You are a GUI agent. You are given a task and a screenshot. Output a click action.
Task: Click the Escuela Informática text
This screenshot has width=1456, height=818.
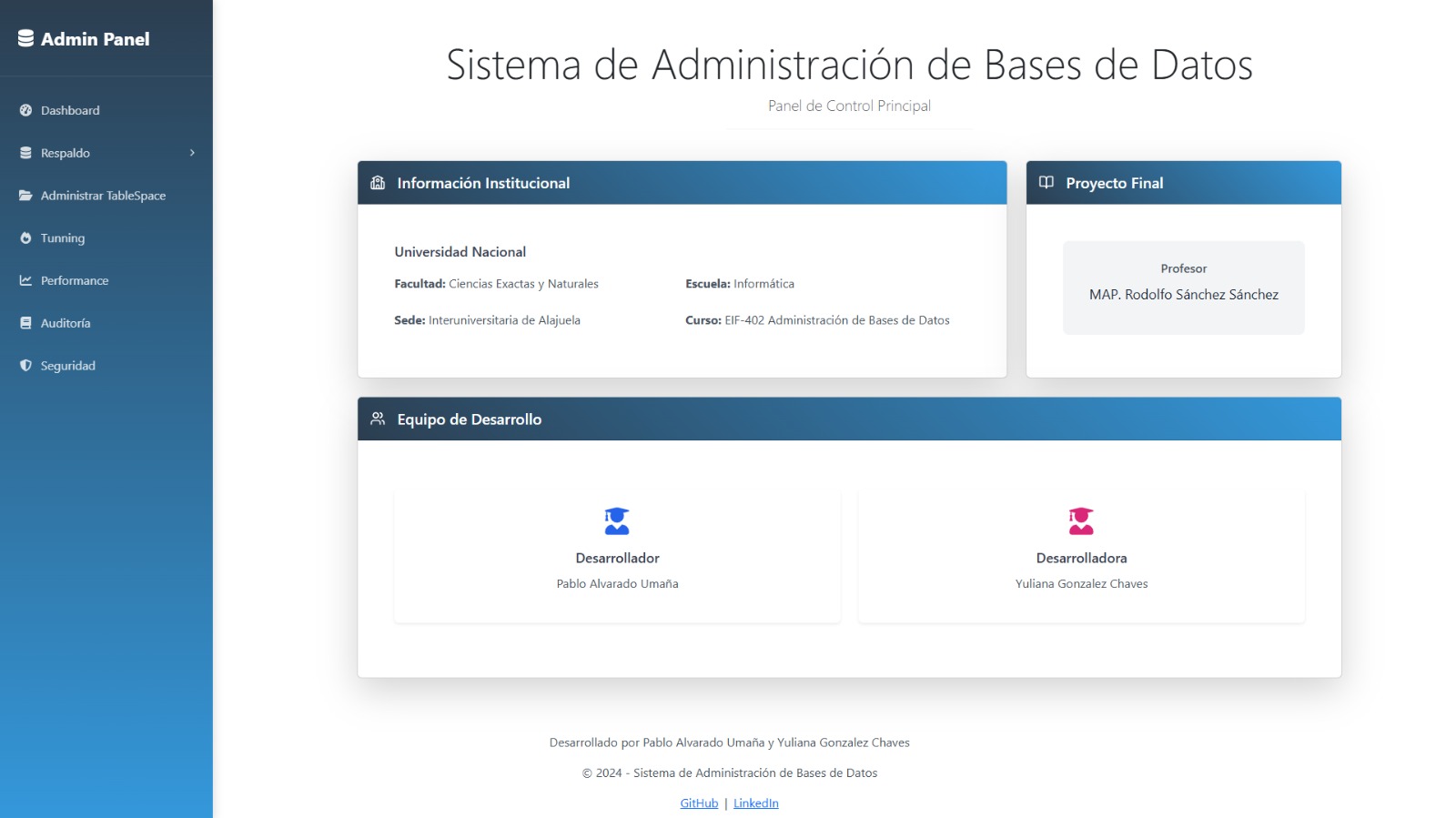(x=740, y=284)
